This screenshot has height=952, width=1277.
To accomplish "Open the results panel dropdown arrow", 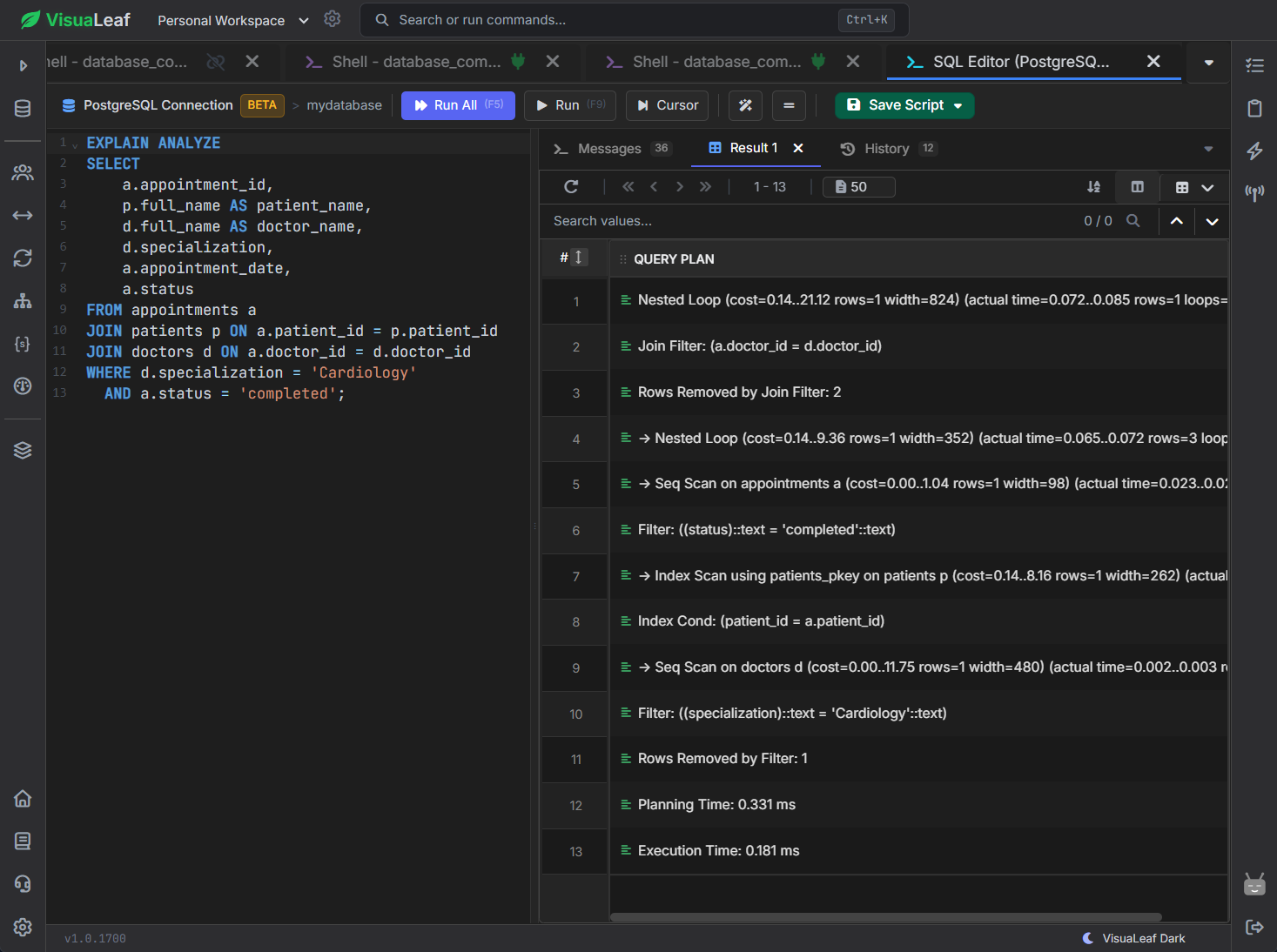I will pyautogui.click(x=1208, y=149).
